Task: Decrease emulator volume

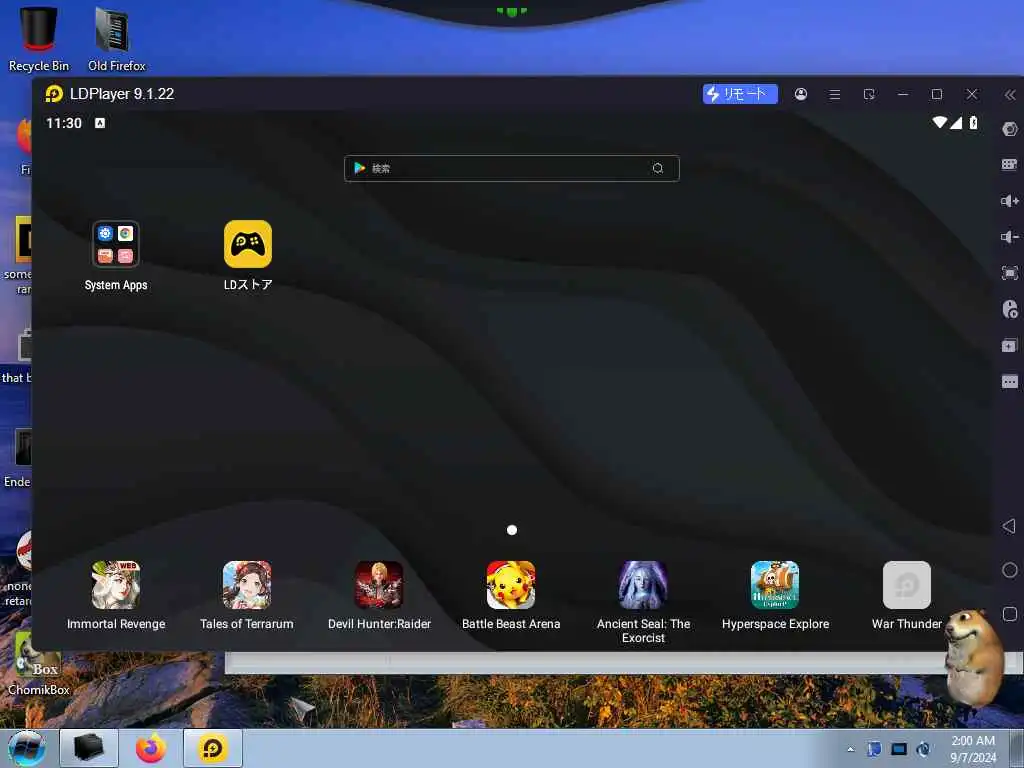Action: 1010,236
